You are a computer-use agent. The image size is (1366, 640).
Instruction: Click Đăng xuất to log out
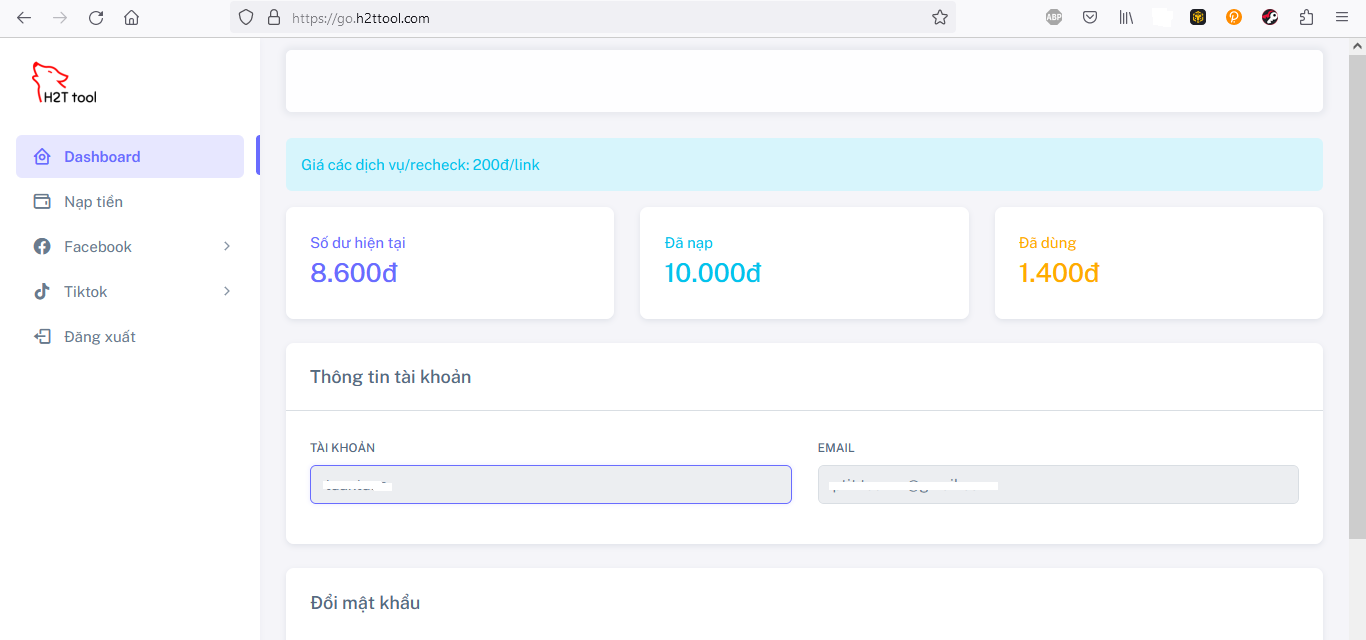pyautogui.click(x=98, y=336)
